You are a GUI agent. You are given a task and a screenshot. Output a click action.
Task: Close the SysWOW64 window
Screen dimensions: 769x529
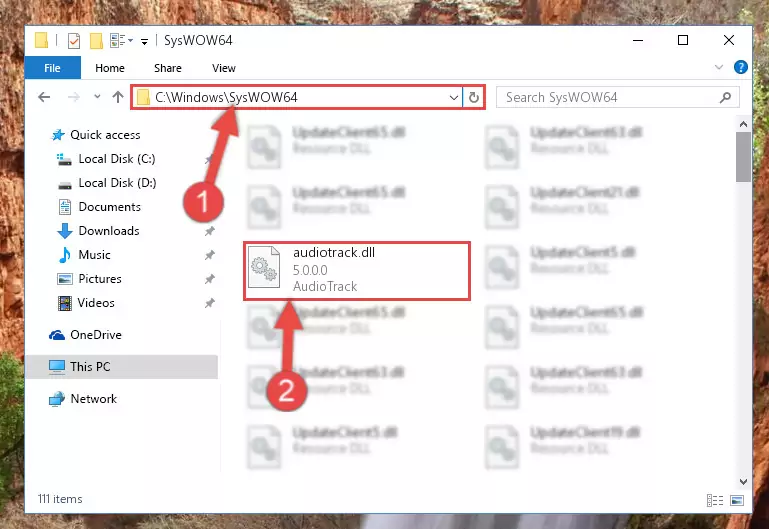coord(729,40)
